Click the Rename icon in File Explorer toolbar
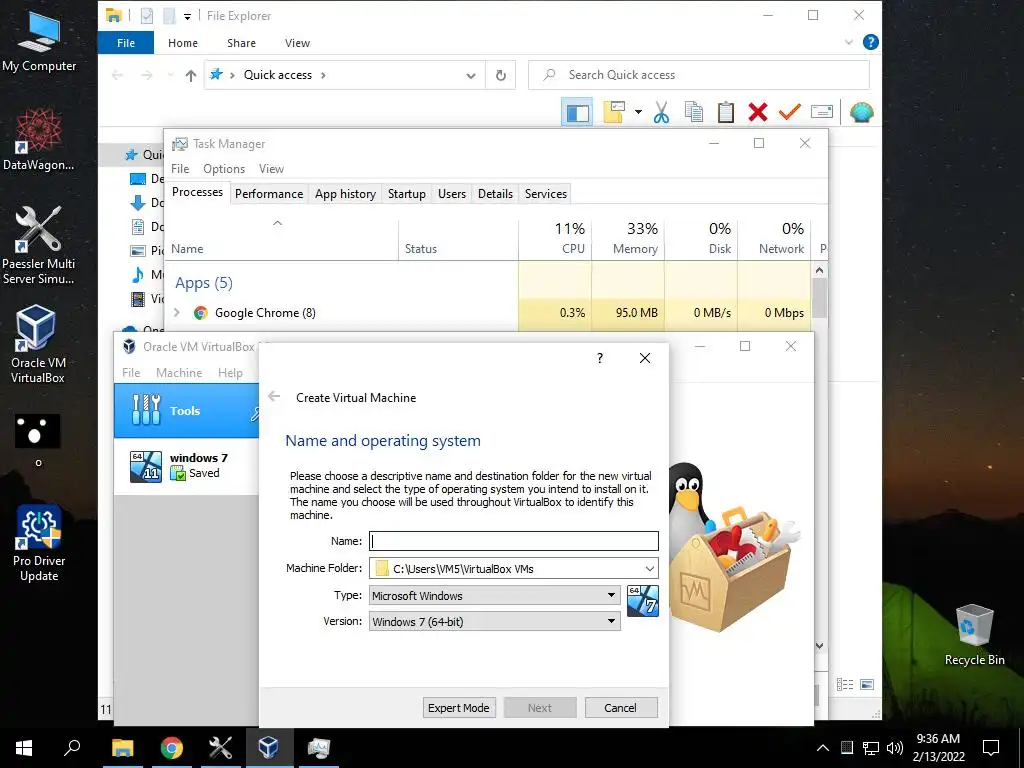This screenshot has width=1024, height=768. point(822,112)
